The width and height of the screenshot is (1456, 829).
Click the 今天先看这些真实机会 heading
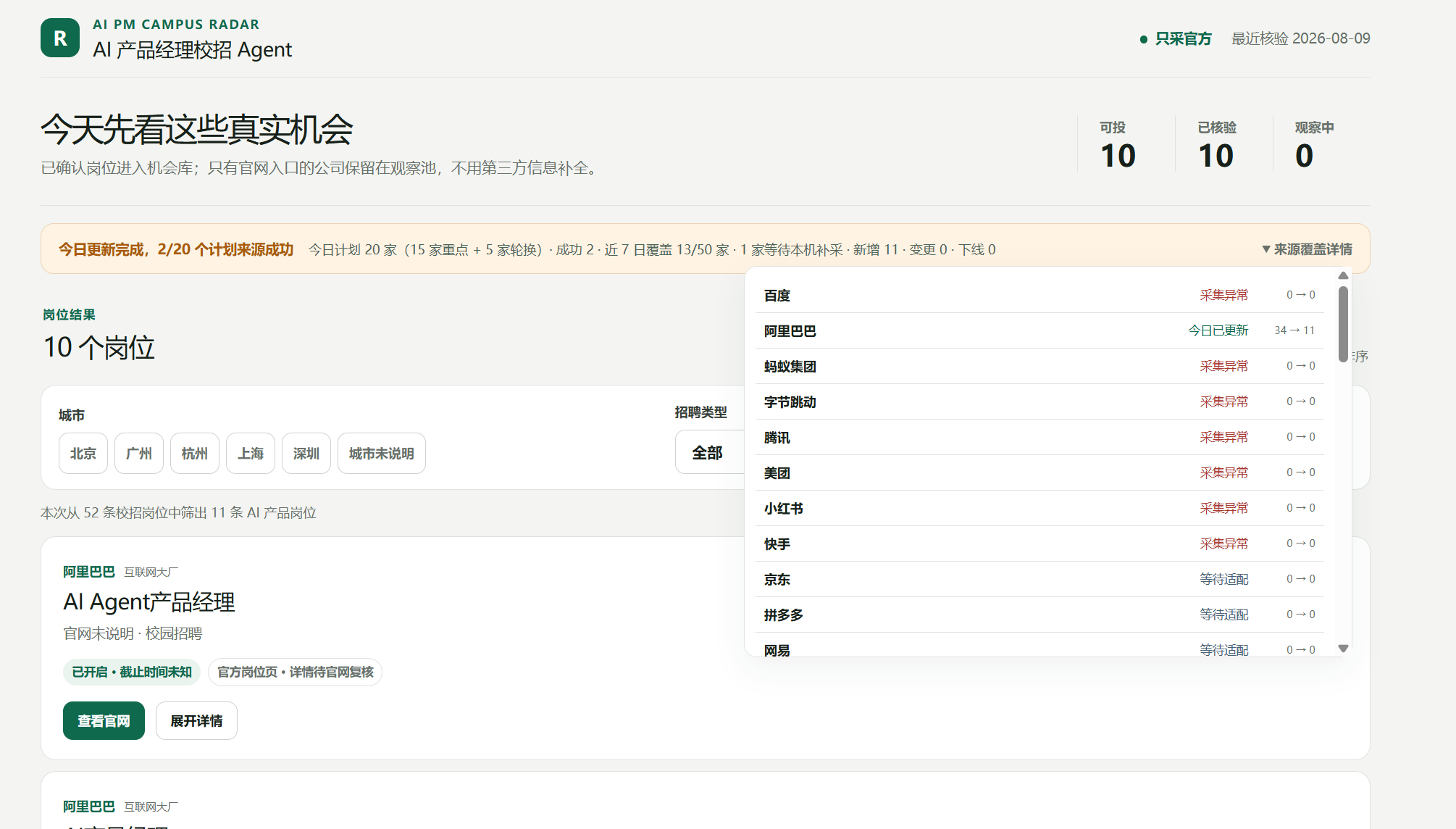pos(197,130)
